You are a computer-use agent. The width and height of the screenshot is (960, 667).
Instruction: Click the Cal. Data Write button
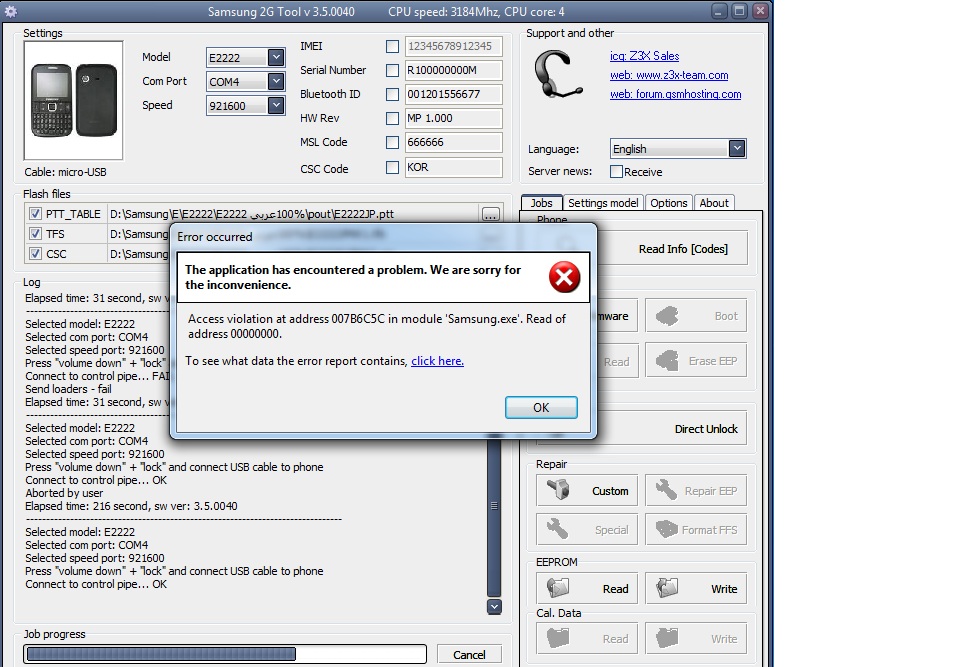point(696,639)
